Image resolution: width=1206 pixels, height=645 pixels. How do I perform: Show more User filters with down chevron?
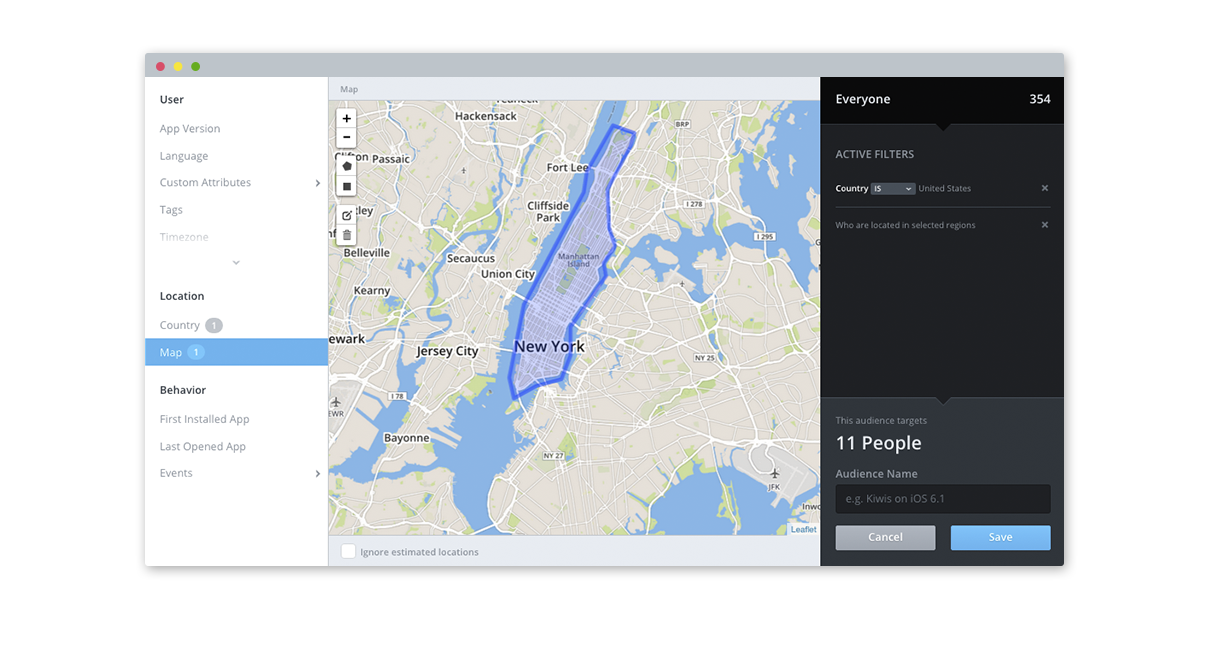pyautogui.click(x=236, y=262)
